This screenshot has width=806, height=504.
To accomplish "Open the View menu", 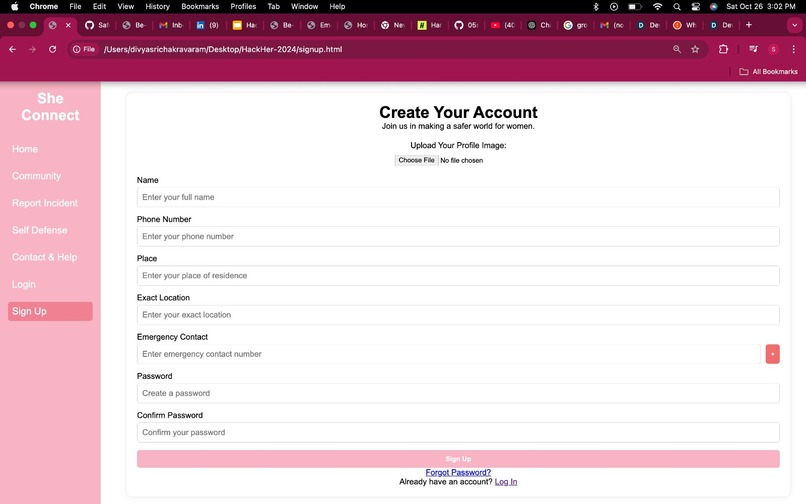I will 125,6.
